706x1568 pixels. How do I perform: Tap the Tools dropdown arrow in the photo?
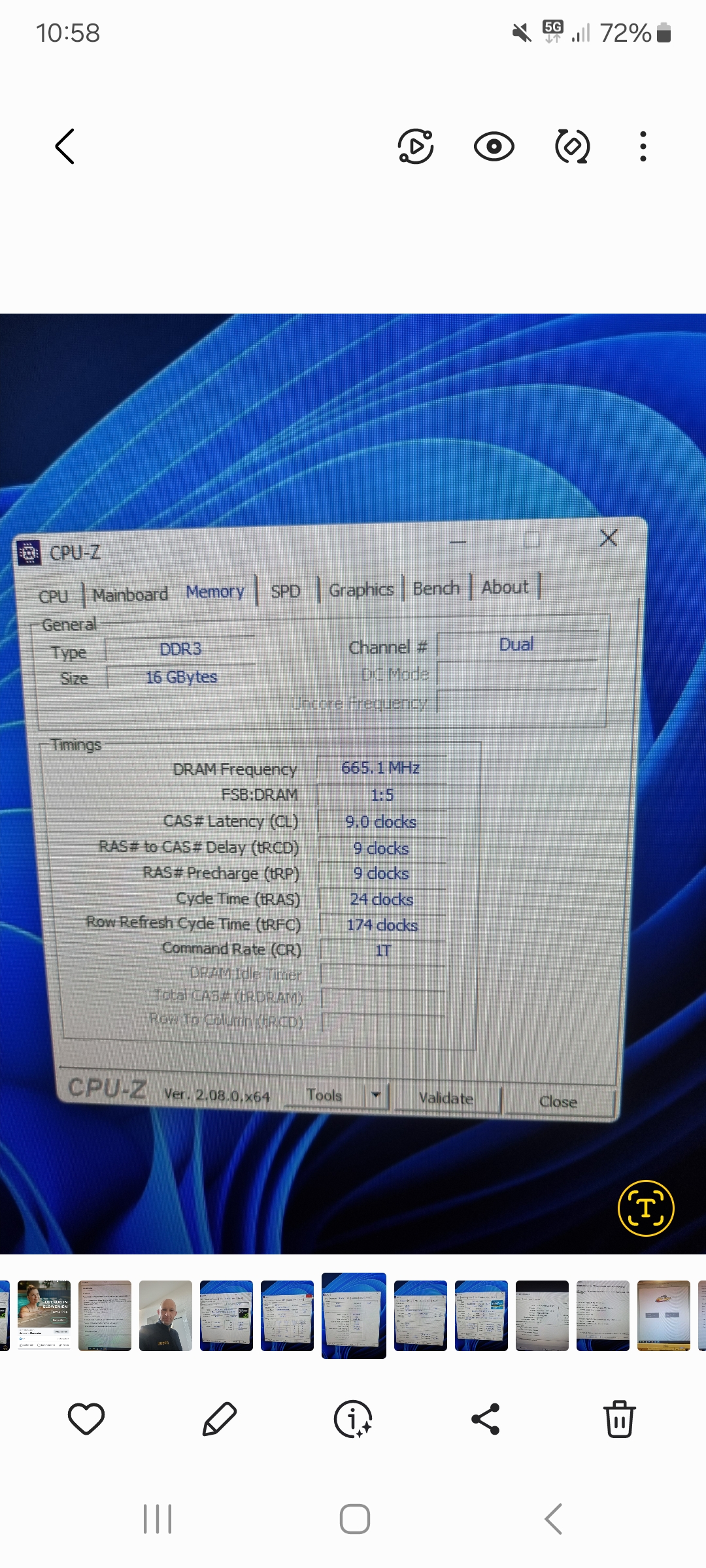(376, 1096)
